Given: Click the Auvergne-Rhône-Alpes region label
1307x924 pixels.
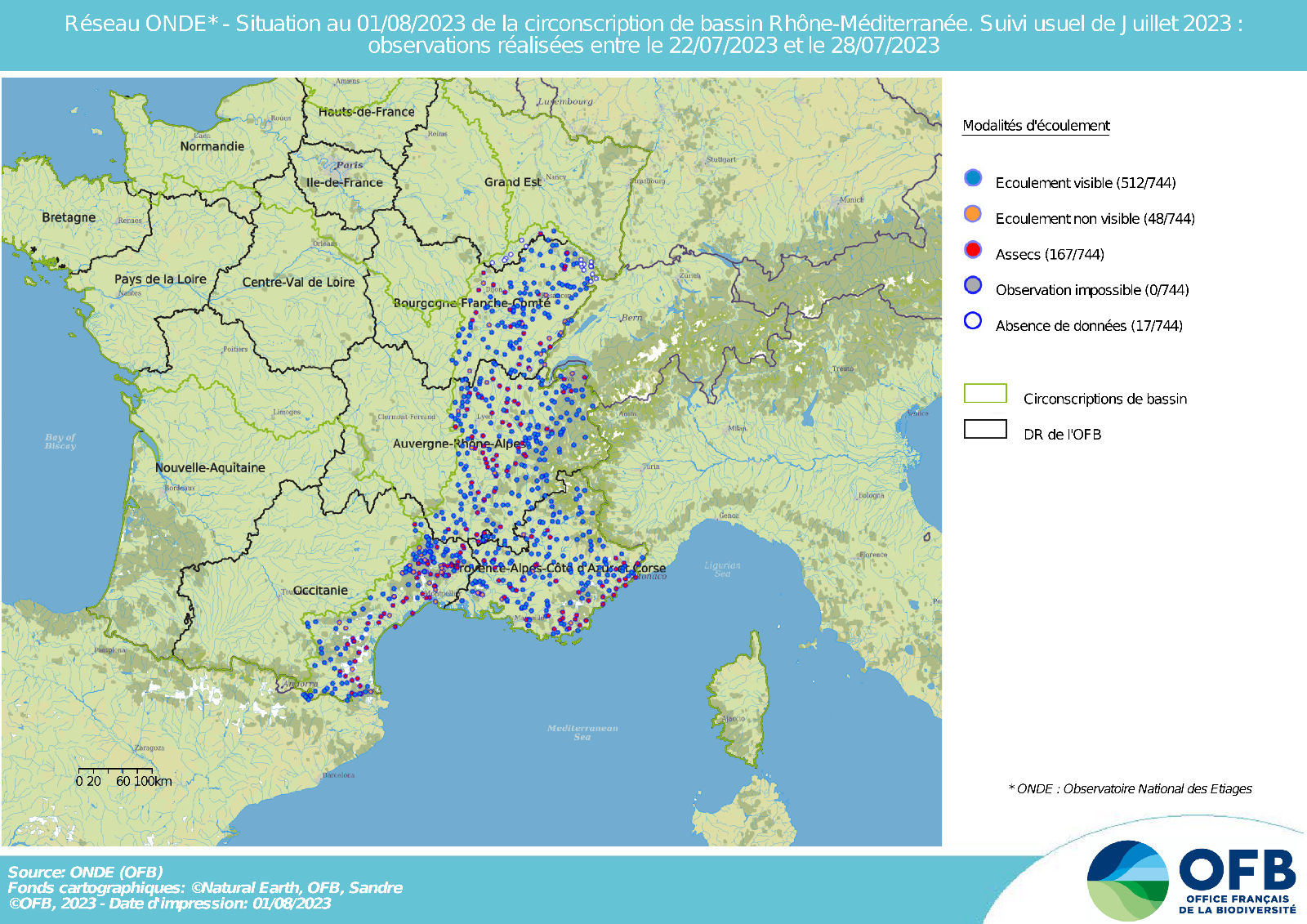Looking at the screenshot, I should [x=459, y=444].
